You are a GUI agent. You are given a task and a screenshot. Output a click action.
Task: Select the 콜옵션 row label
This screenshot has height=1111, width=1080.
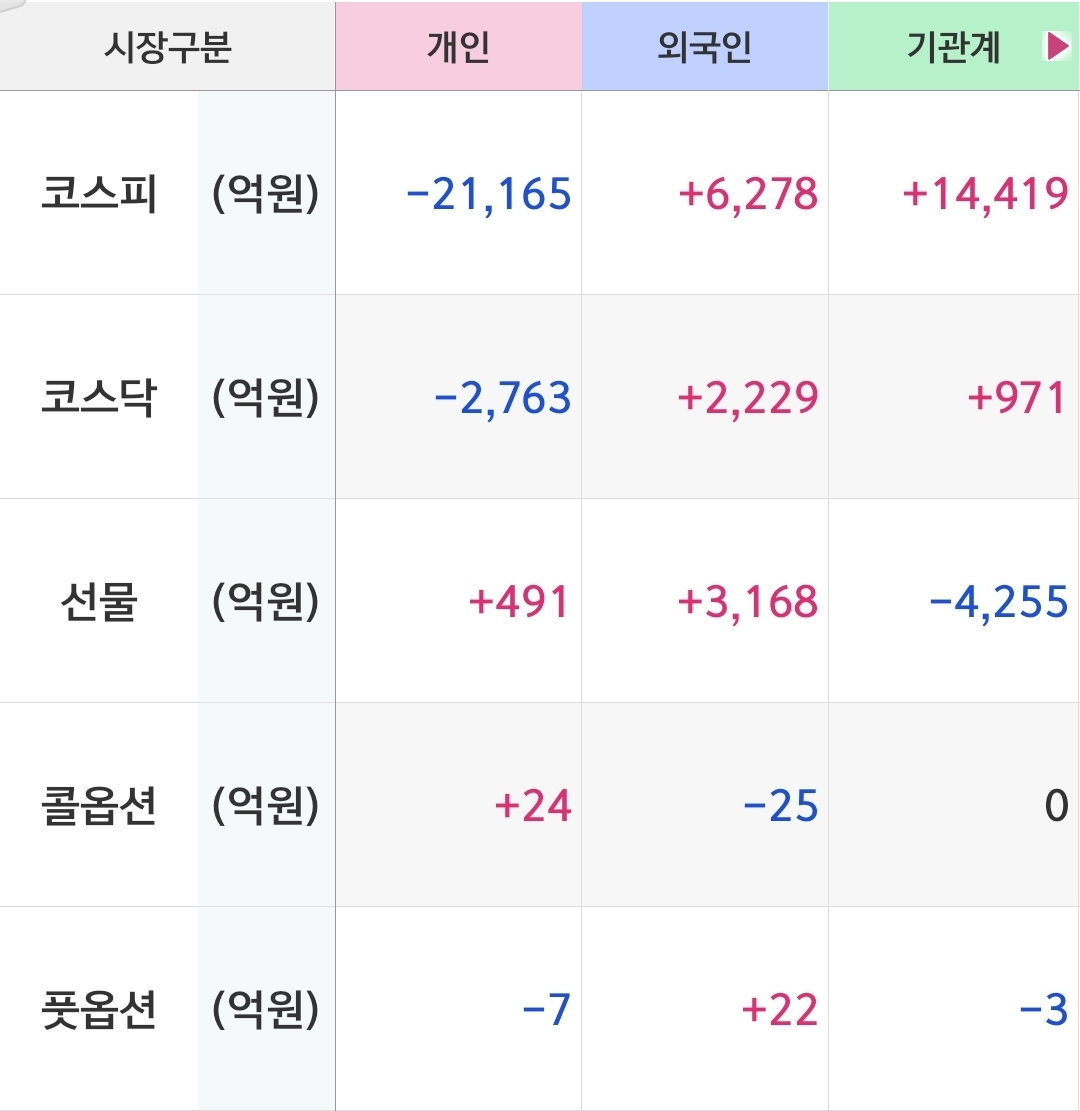coord(99,806)
